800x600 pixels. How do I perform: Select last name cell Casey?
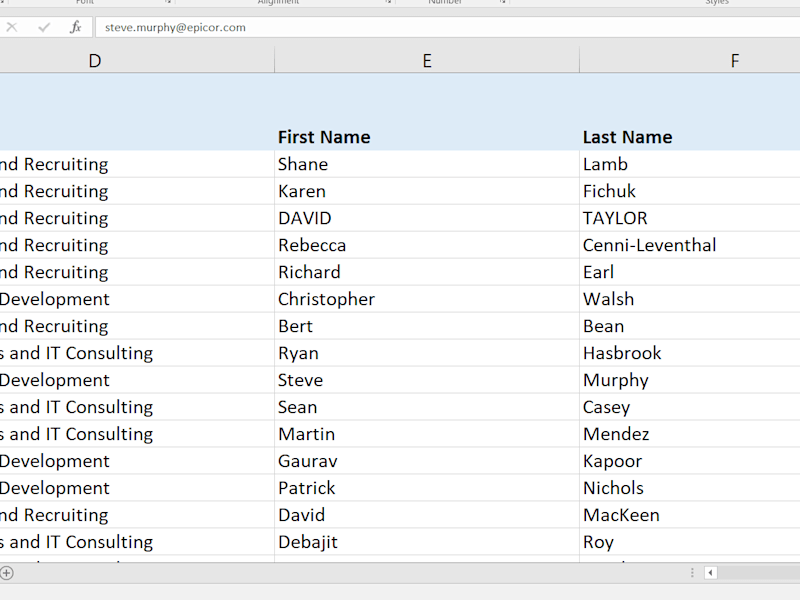690,407
